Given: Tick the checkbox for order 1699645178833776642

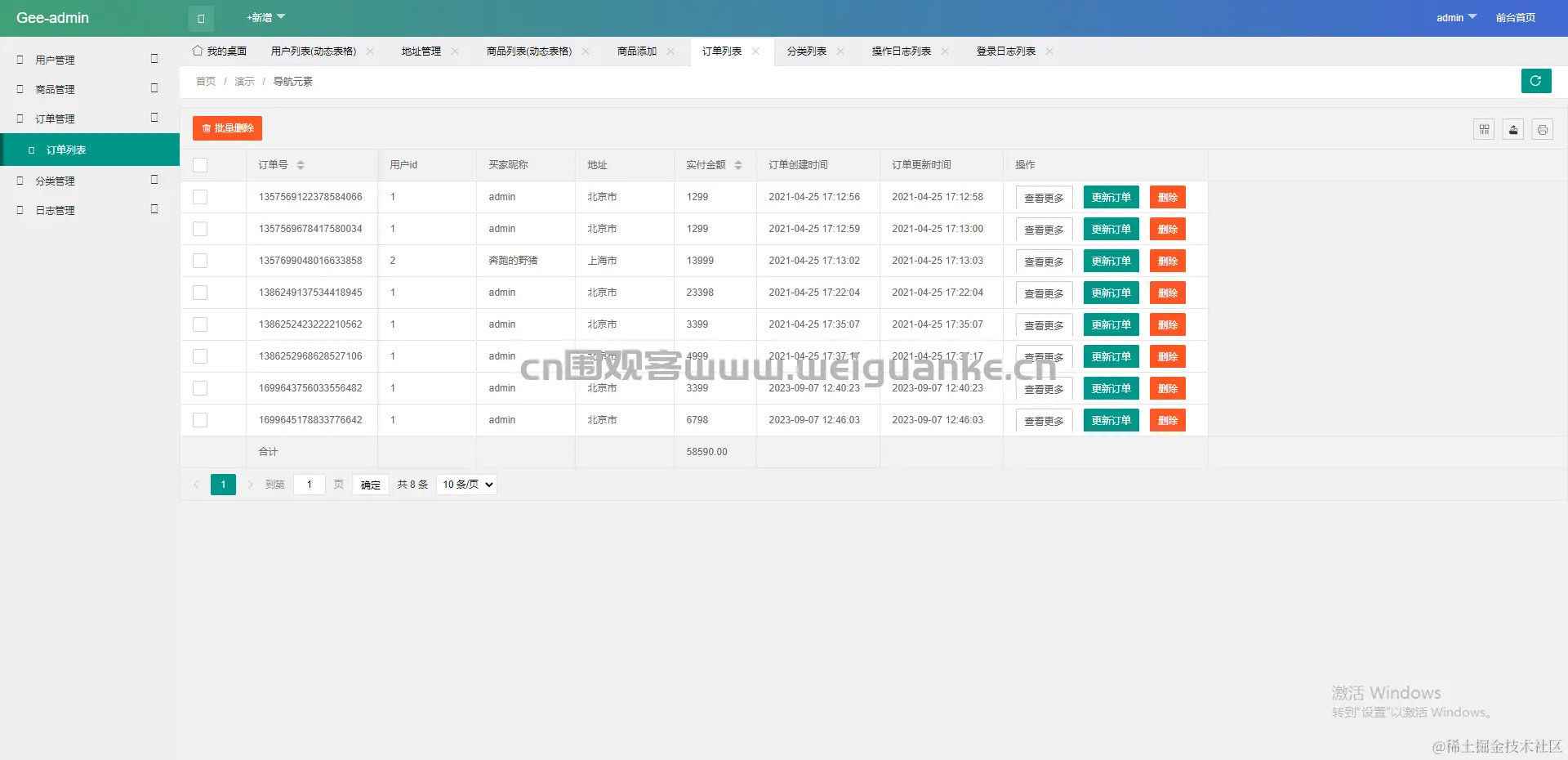Looking at the screenshot, I should point(200,420).
